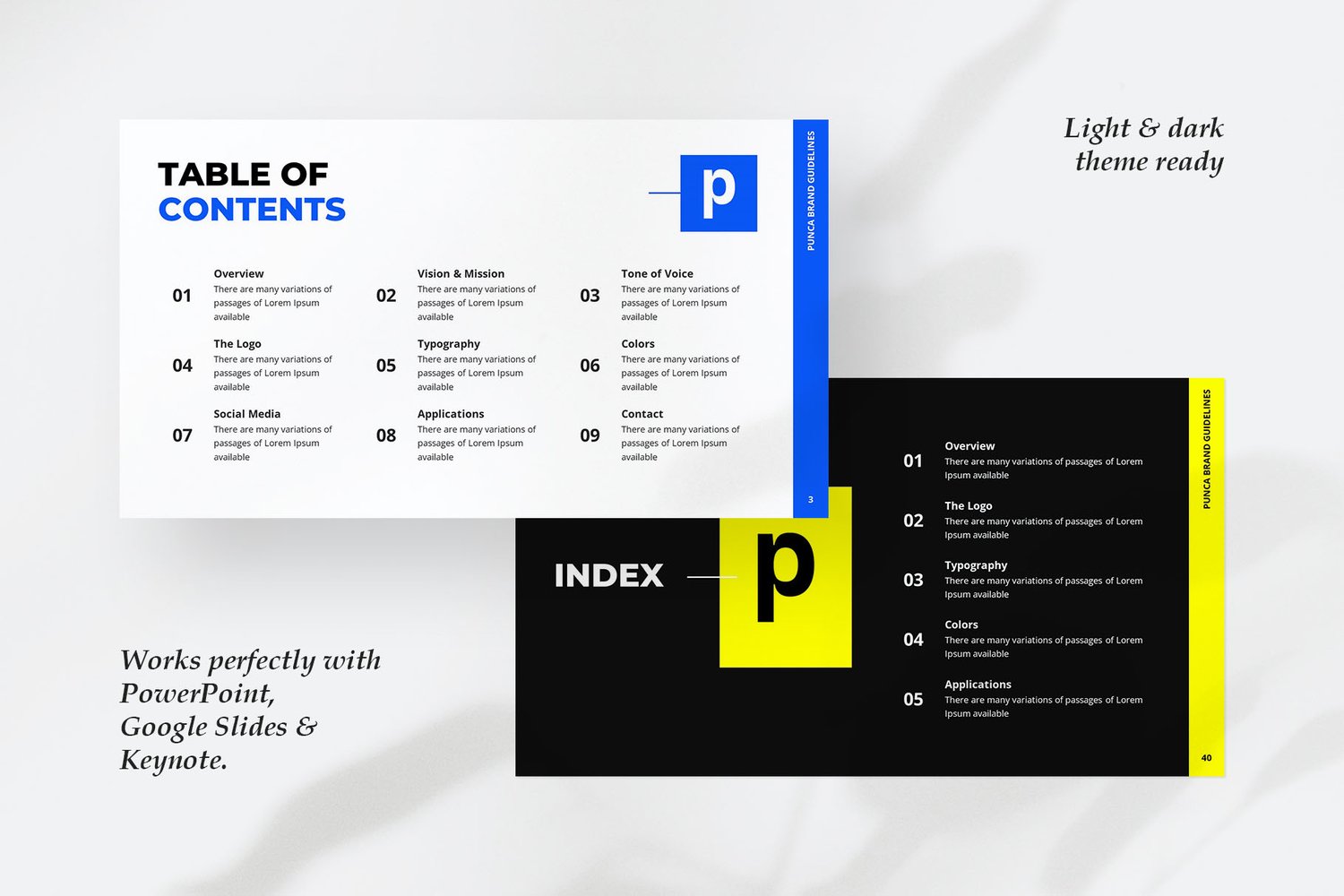Click page number '40' on yellow sidebar
The height and width of the screenshot is (896, 1344).
[1206, 758]
